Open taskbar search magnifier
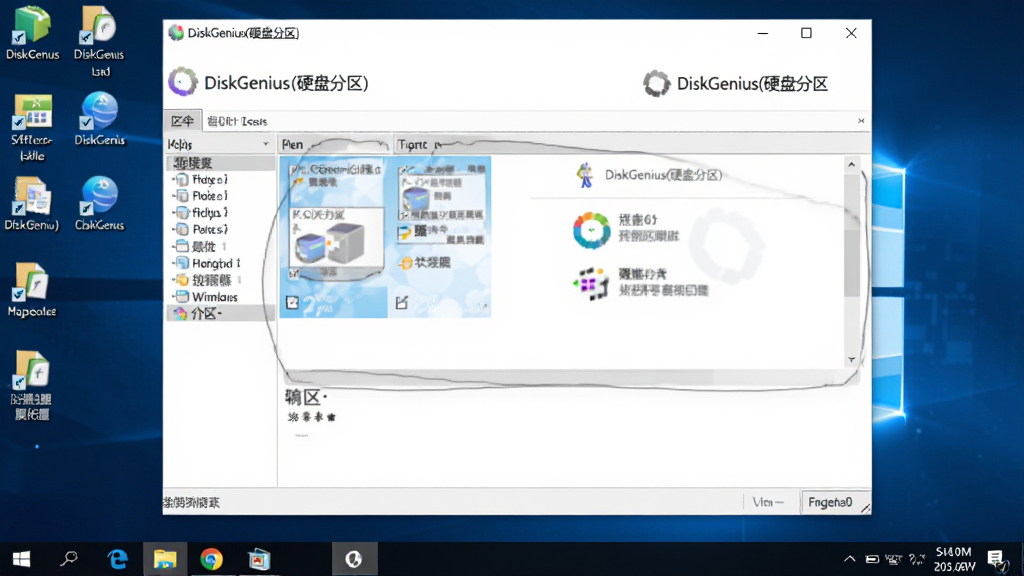This screenshot has height=576, width=1024. [69, 560]
